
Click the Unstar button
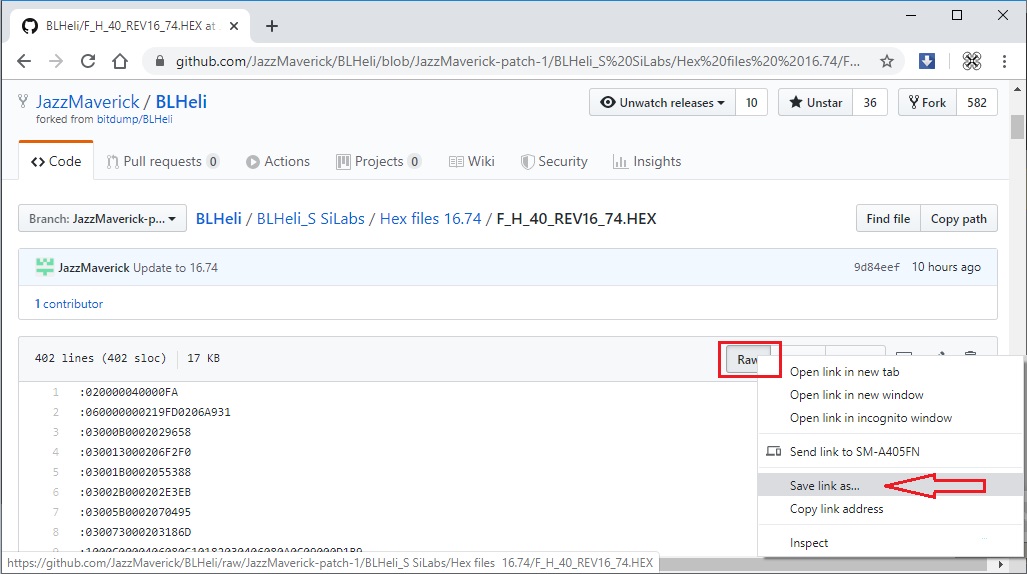point(815,102)
